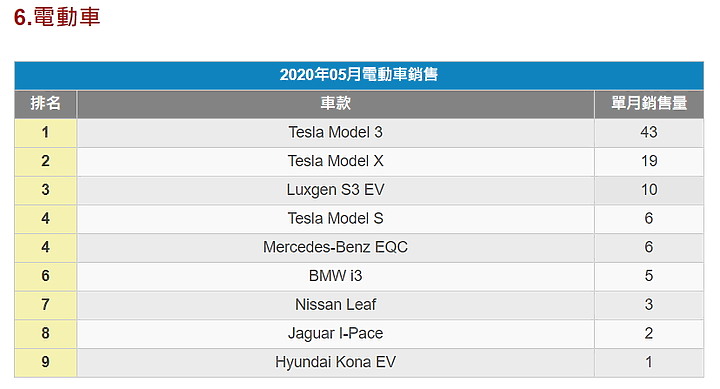The height and width of the screenshot is (389, 720).
Task: Click rank number 1 cell
Action: tap(45, 133)
